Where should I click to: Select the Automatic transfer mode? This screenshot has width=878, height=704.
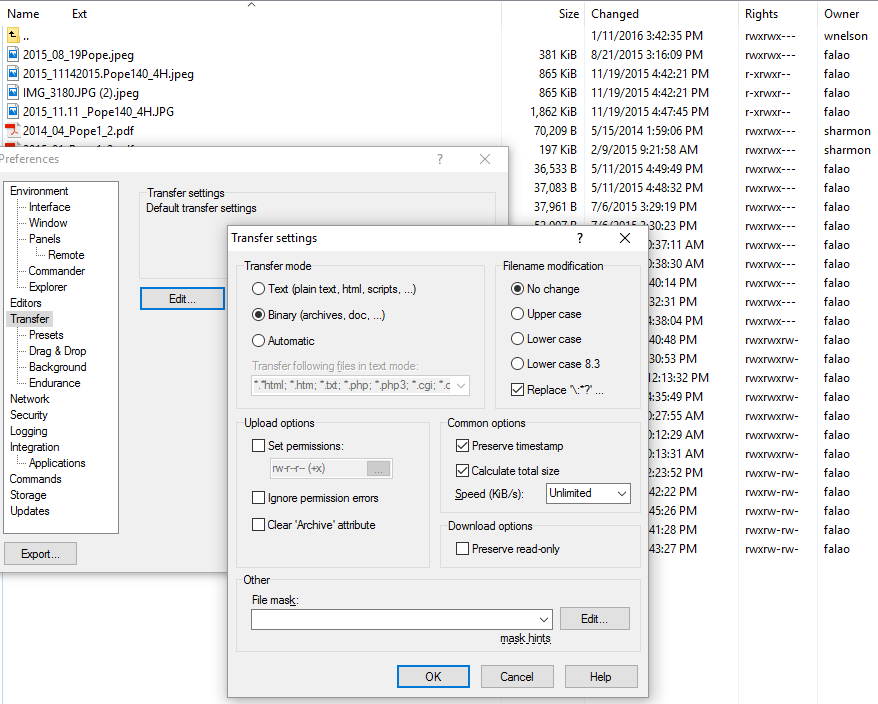click(x=259, y=341)
